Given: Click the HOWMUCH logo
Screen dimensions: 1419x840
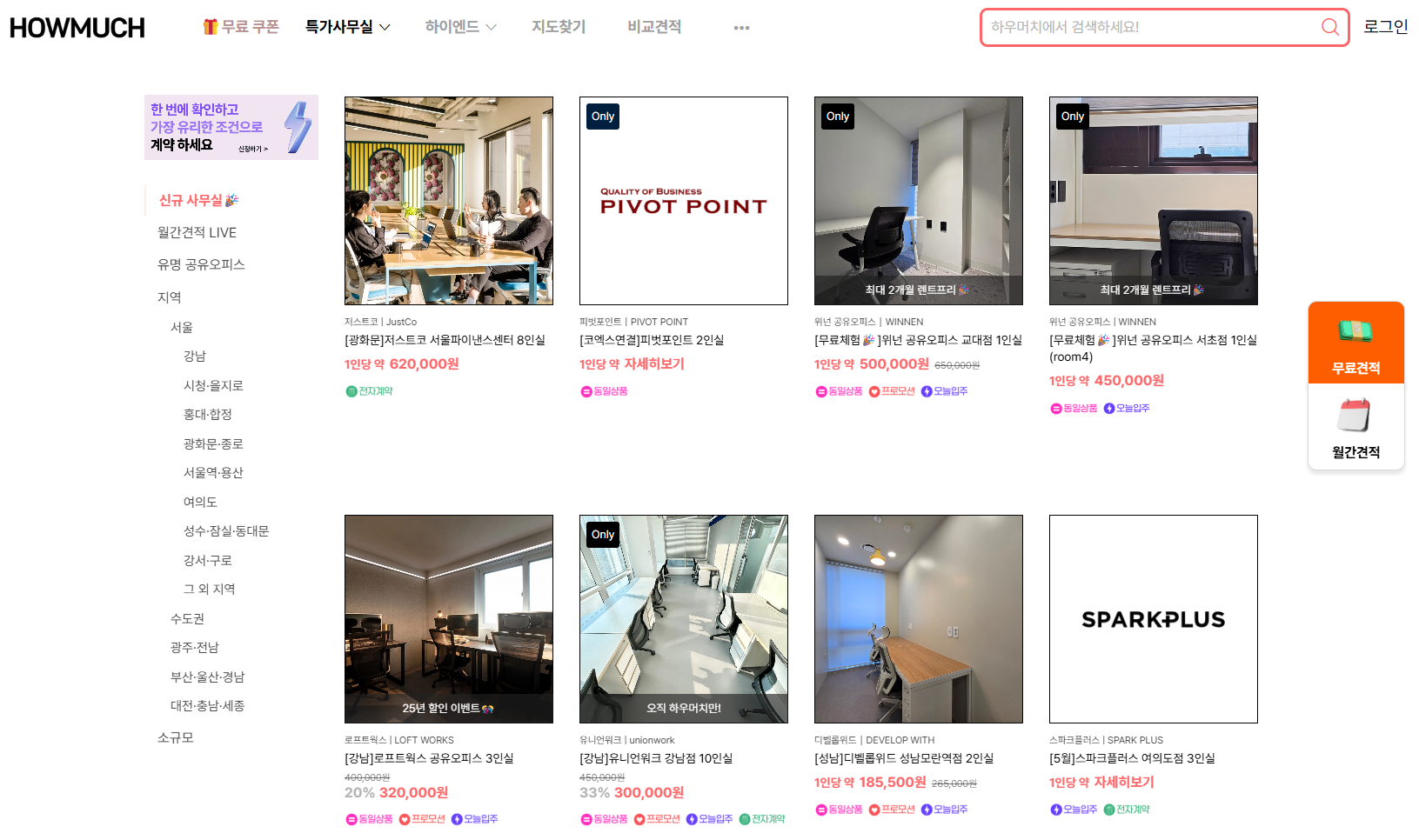Looking at the screenshot, I should click(x=77, y=28).
